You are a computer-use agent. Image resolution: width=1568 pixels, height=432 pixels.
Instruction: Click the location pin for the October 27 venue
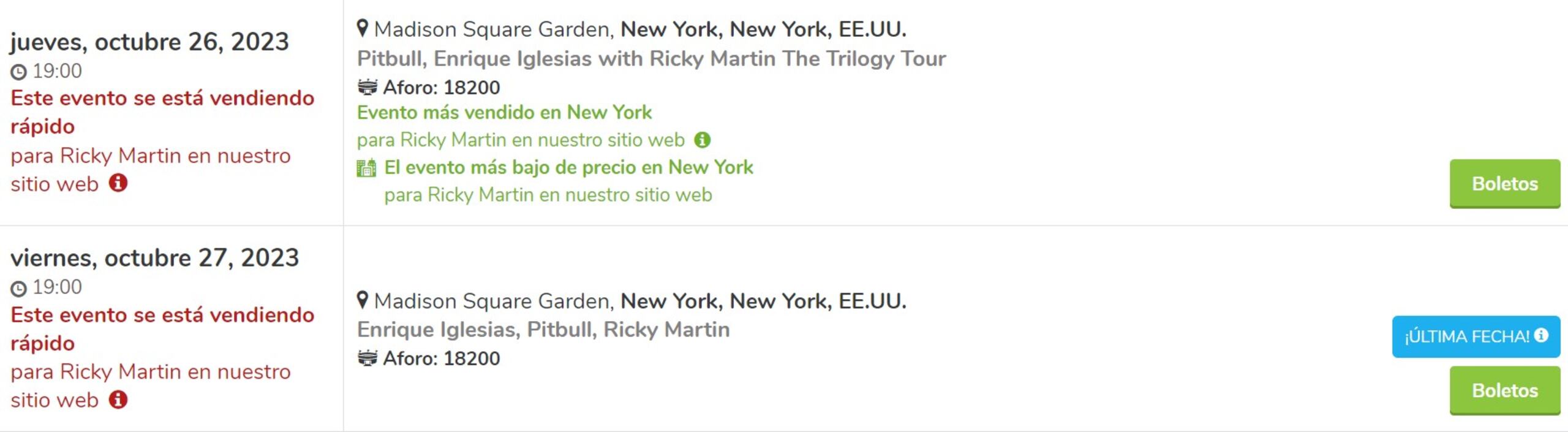click(x=363, y=300)
